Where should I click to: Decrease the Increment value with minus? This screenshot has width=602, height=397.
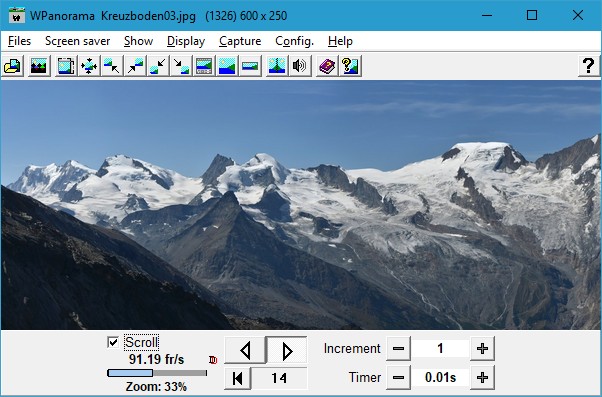click(x=398, y=349)
